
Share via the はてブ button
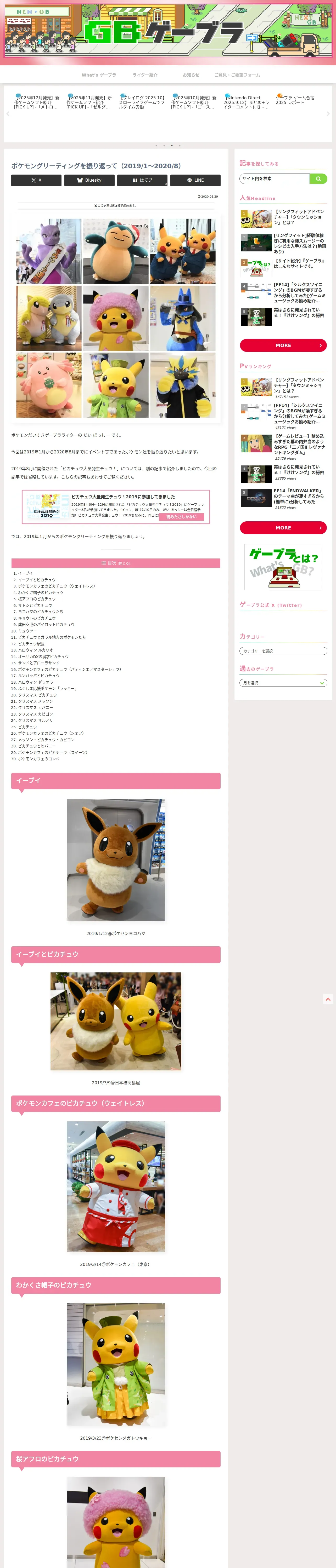point(142,180)
